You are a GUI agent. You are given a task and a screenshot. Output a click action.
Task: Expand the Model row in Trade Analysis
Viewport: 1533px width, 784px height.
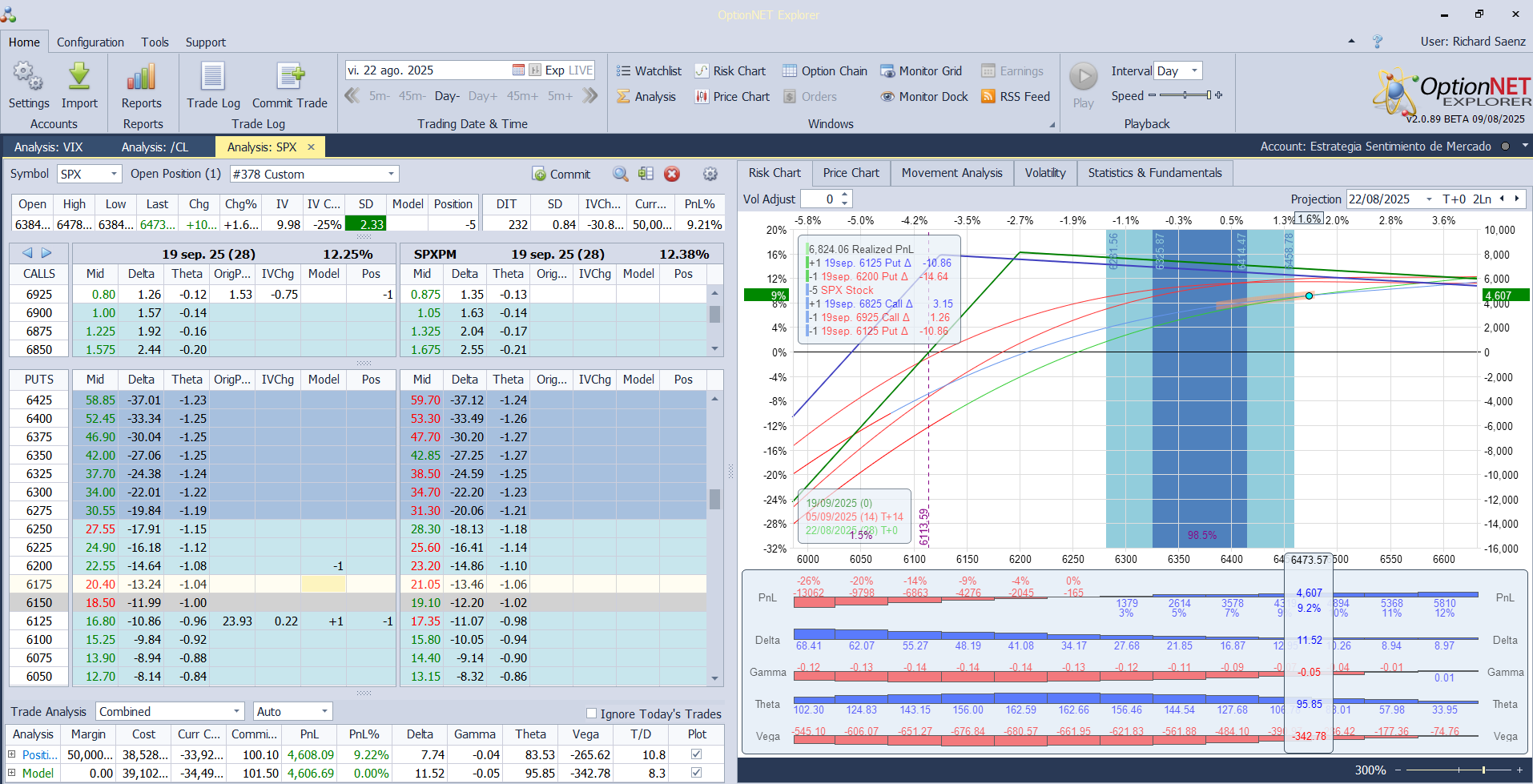point(12,773)
